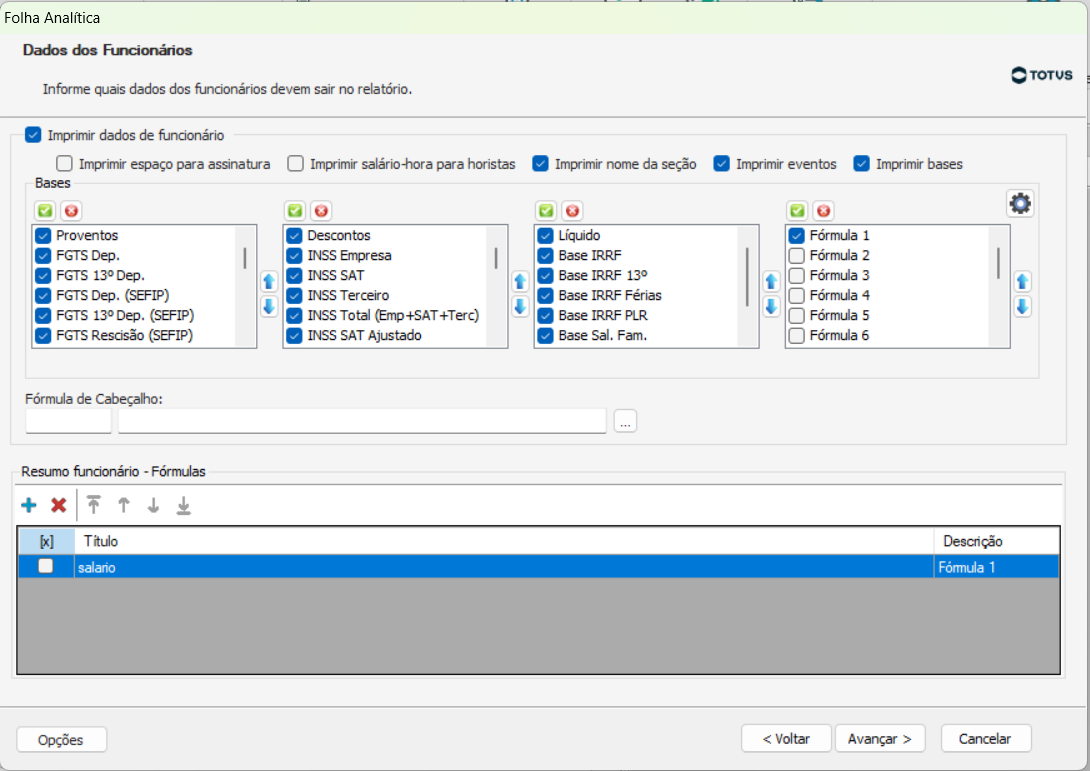Uncheck the INSS Empresa checkbox
This screenshot has height=771, width=1090.
tap(295, 256)
